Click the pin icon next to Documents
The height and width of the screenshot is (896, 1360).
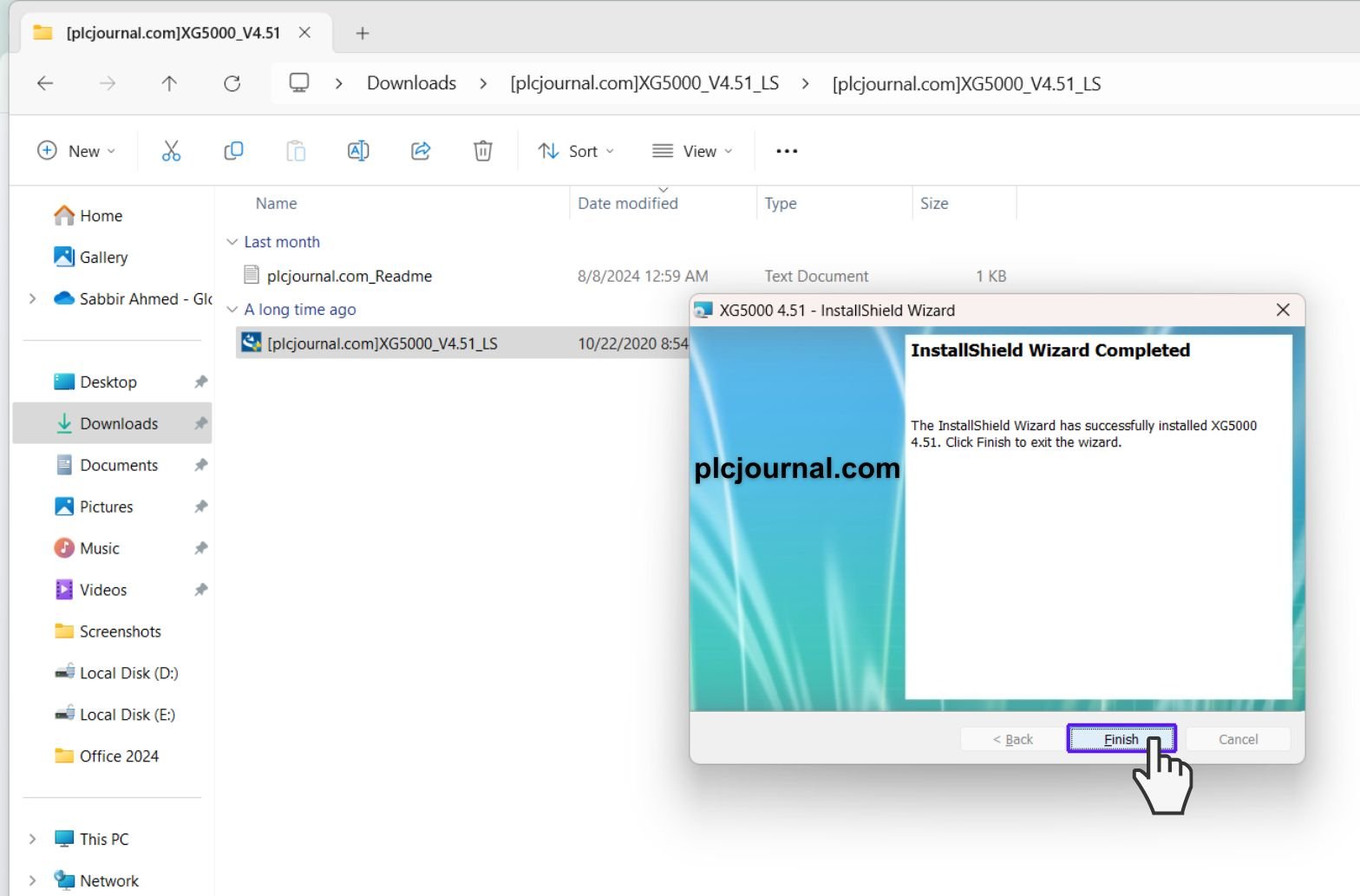(200, 465)
